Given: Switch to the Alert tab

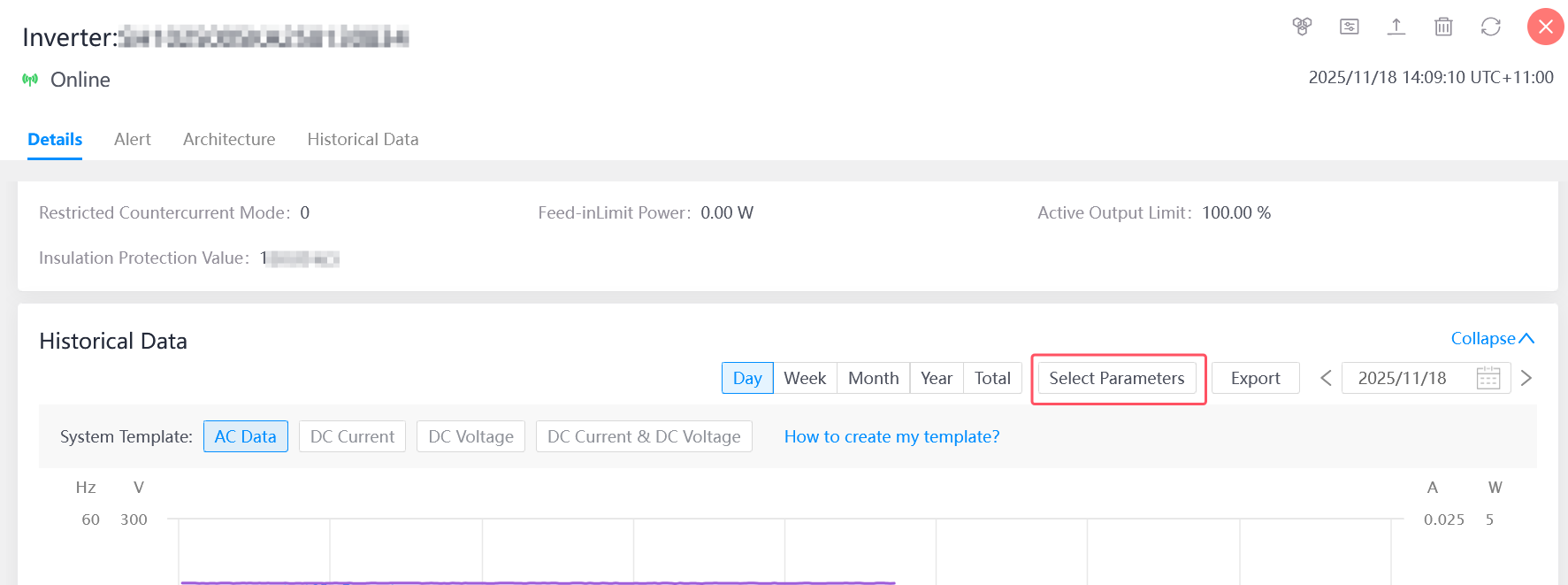Looking at the screenshot, I should (132, 139).
